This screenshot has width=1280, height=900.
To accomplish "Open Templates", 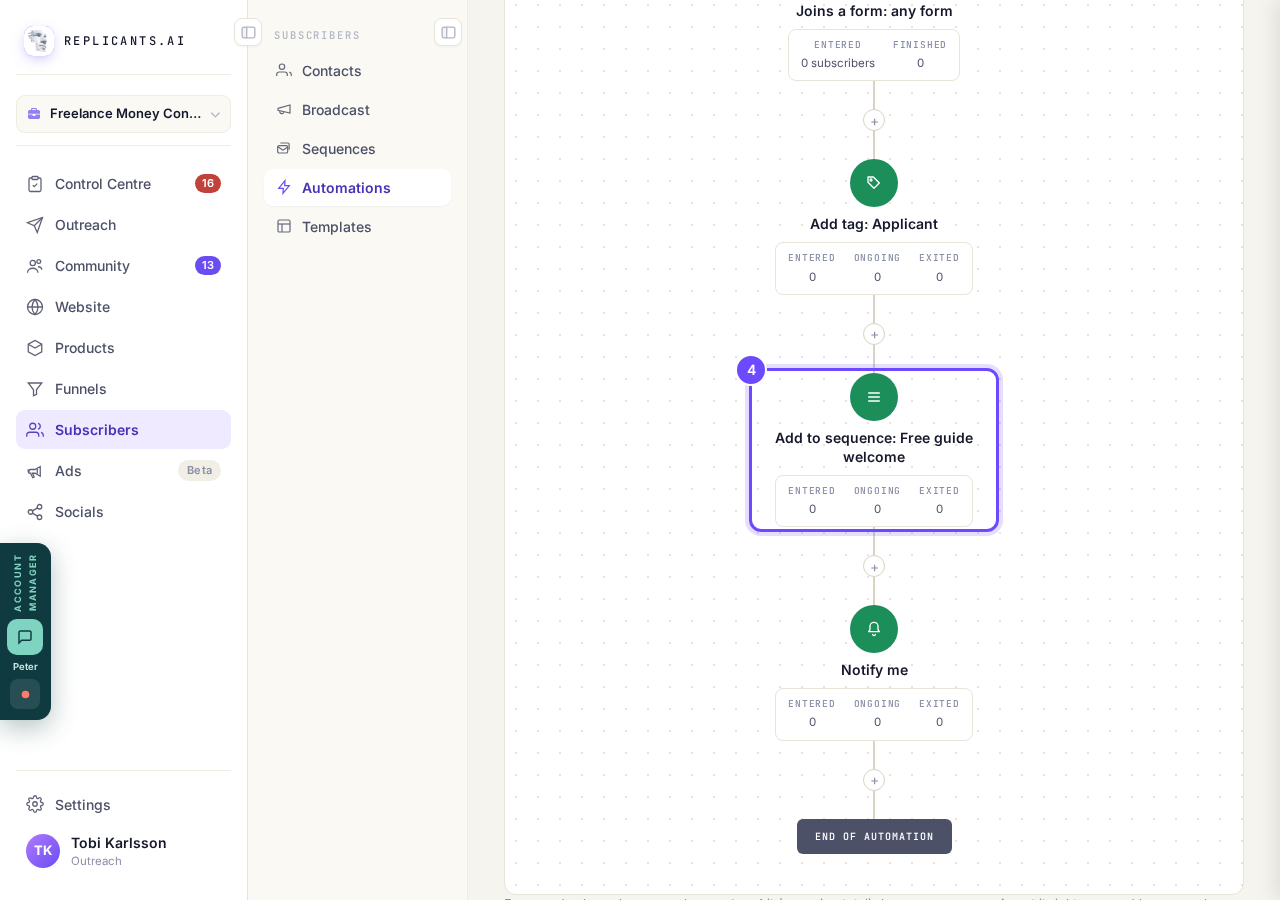I will 357,227.
